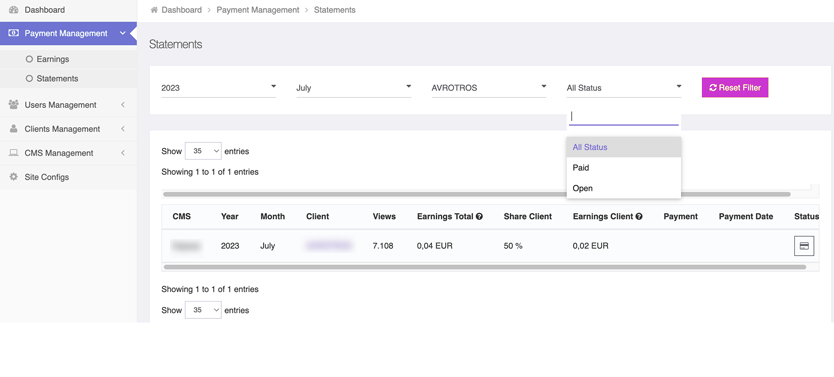Click the horizontal scrollbar below the table
The image size is (834, 377).
(x=485, y=267)
